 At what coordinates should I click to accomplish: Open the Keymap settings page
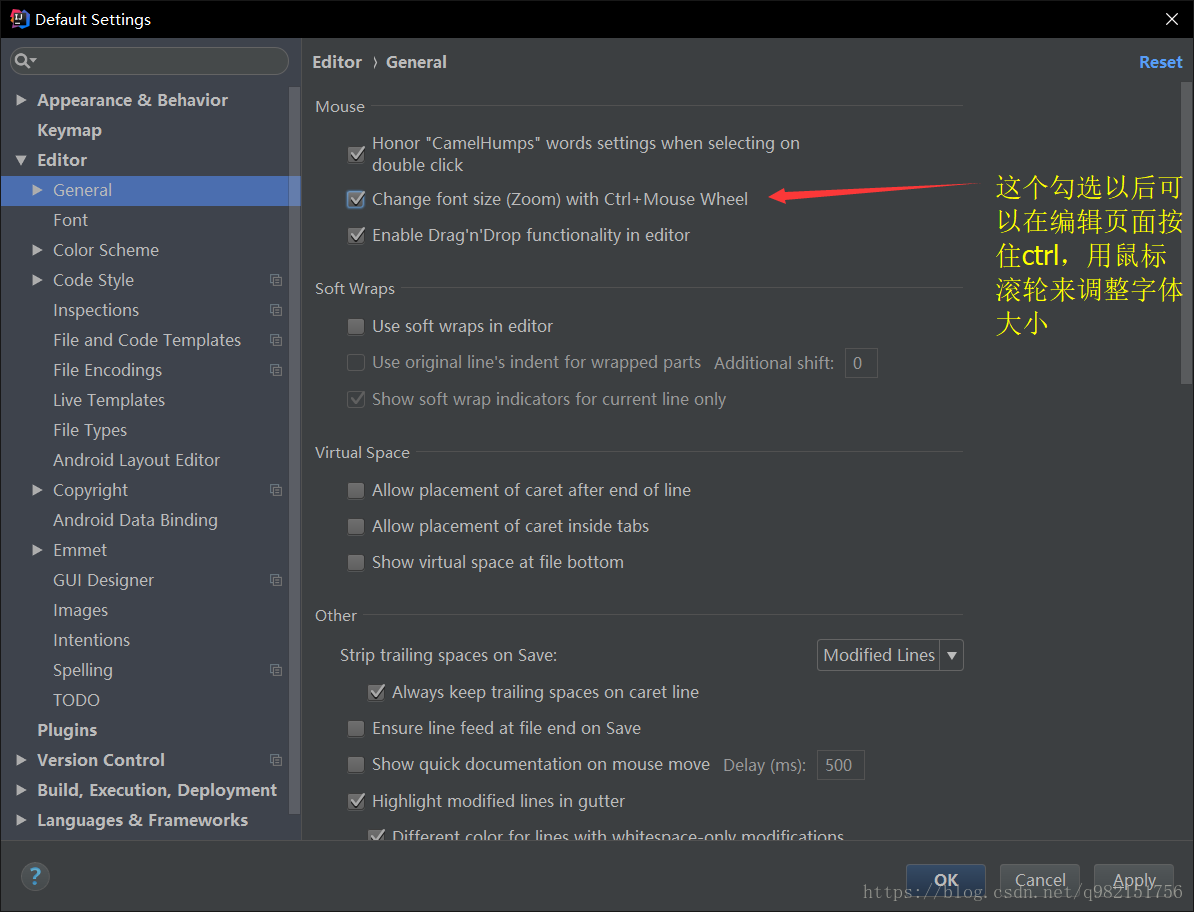69,130
